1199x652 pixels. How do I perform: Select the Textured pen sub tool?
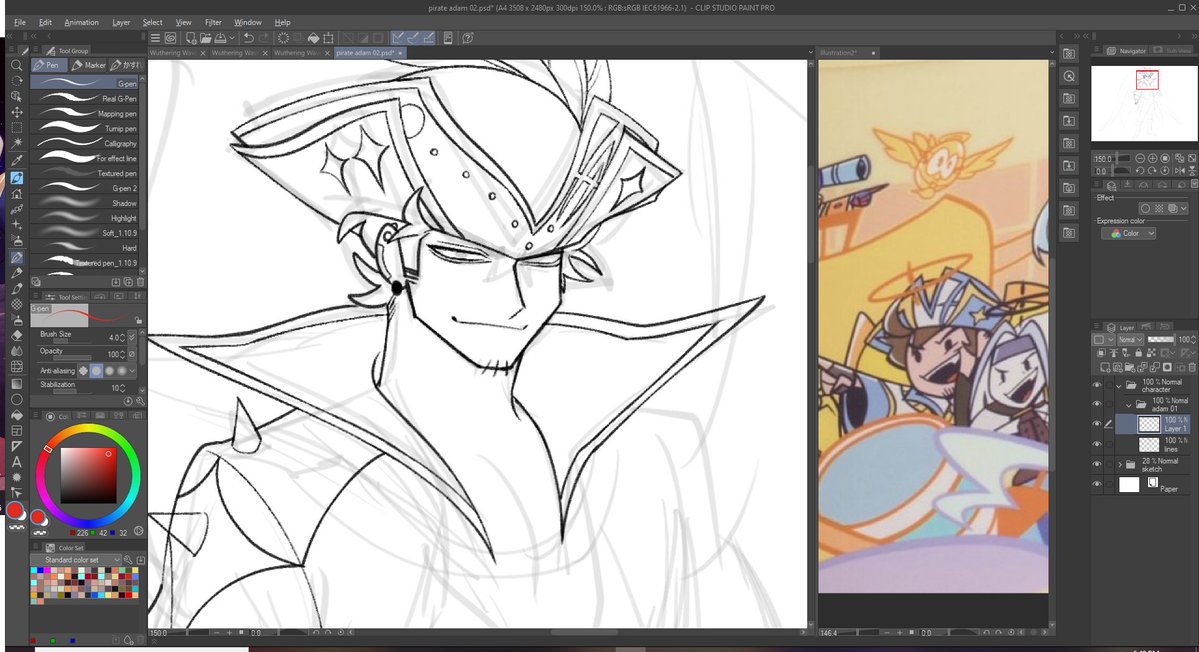click(x=84, y=173)
